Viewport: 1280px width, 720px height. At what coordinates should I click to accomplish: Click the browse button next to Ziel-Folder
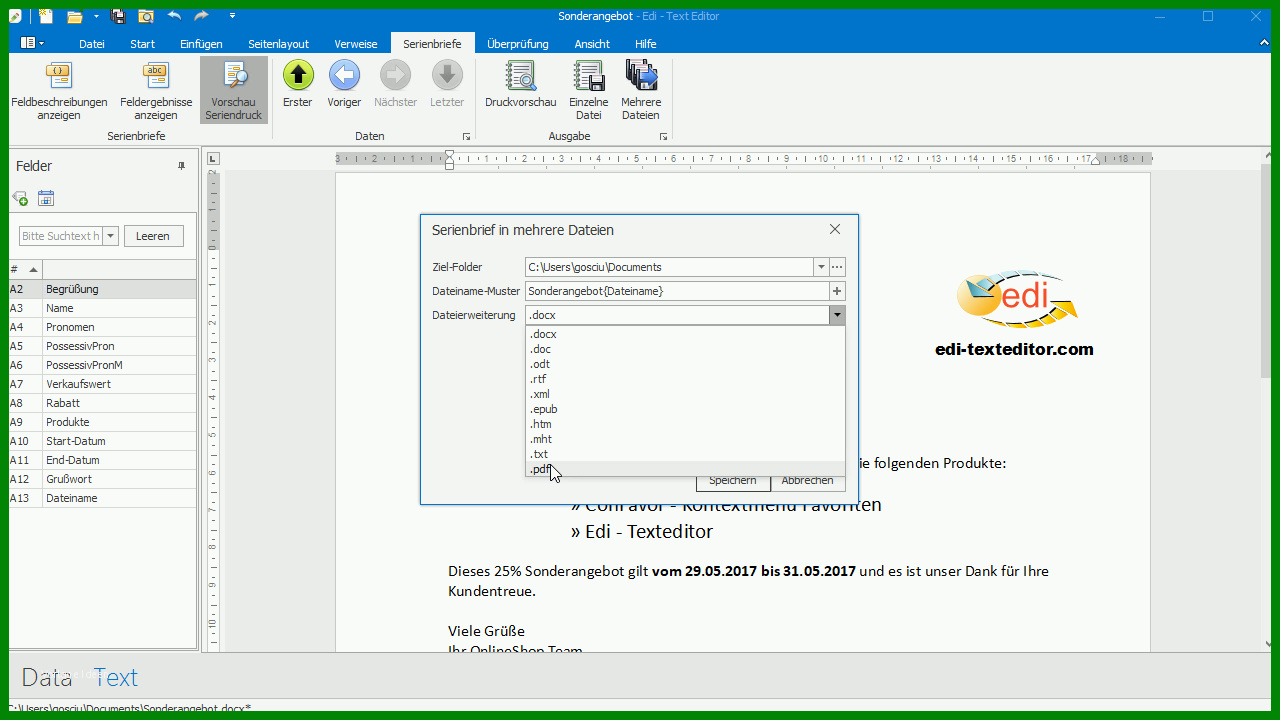(838, 267)
